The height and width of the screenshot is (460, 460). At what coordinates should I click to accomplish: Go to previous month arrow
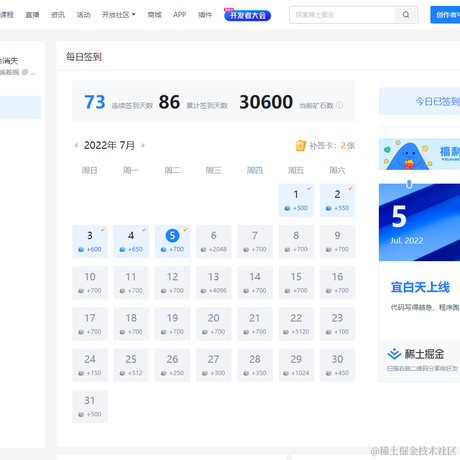point(76,145)
